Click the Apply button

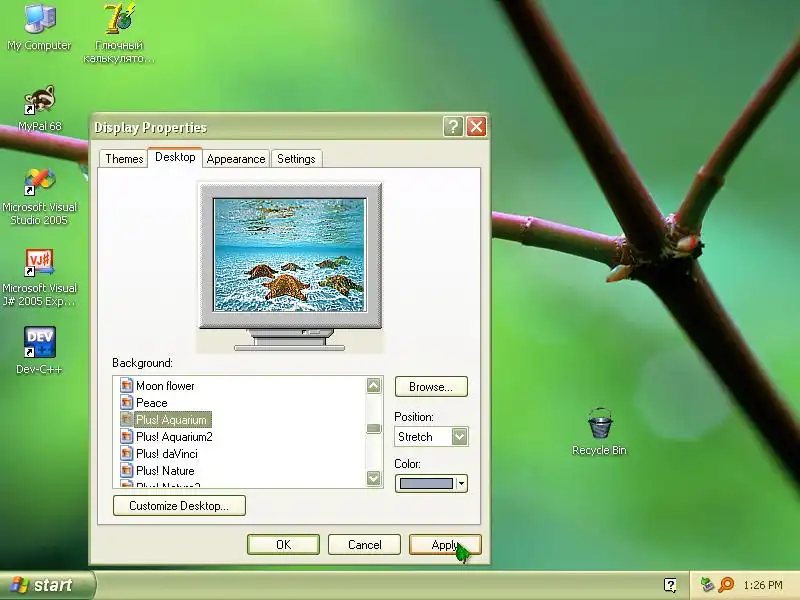tap(445, 544)
